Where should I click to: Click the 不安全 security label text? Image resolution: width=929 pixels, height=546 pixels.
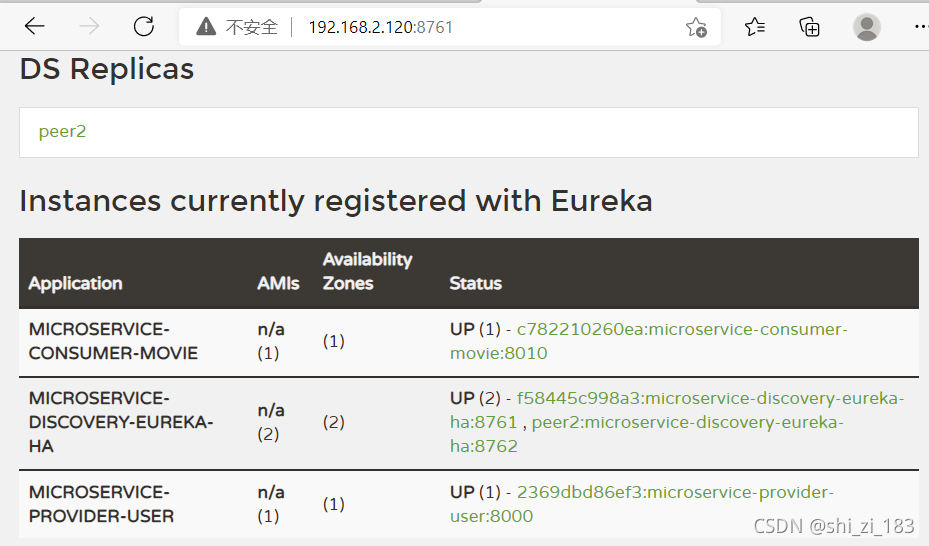(x=252, y=27)
